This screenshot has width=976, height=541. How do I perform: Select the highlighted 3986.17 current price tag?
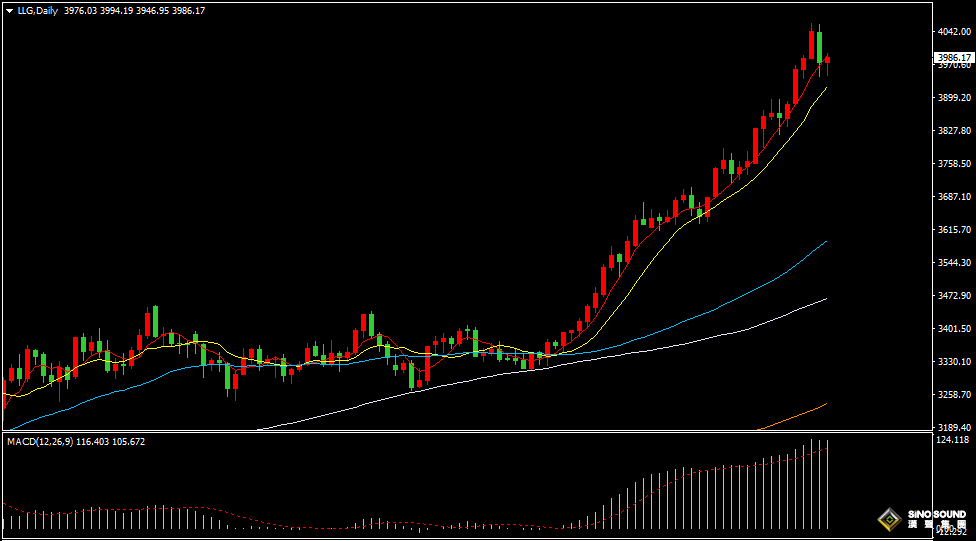954,58
